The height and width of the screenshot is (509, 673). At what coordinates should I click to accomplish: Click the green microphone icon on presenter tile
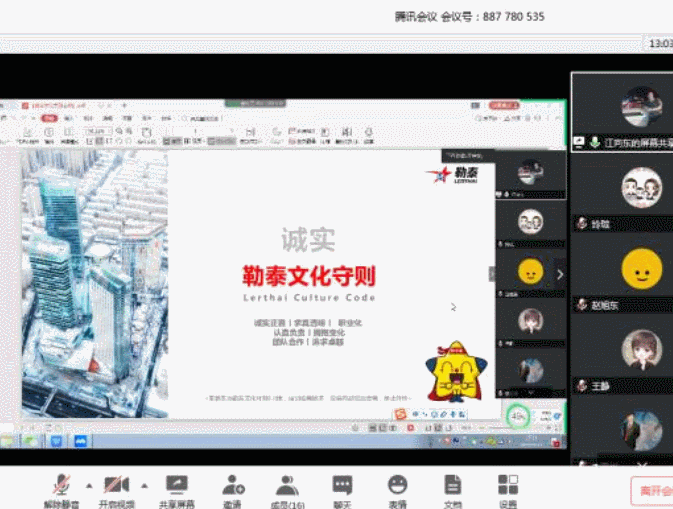pyautogui.click(x=595, y=142)
